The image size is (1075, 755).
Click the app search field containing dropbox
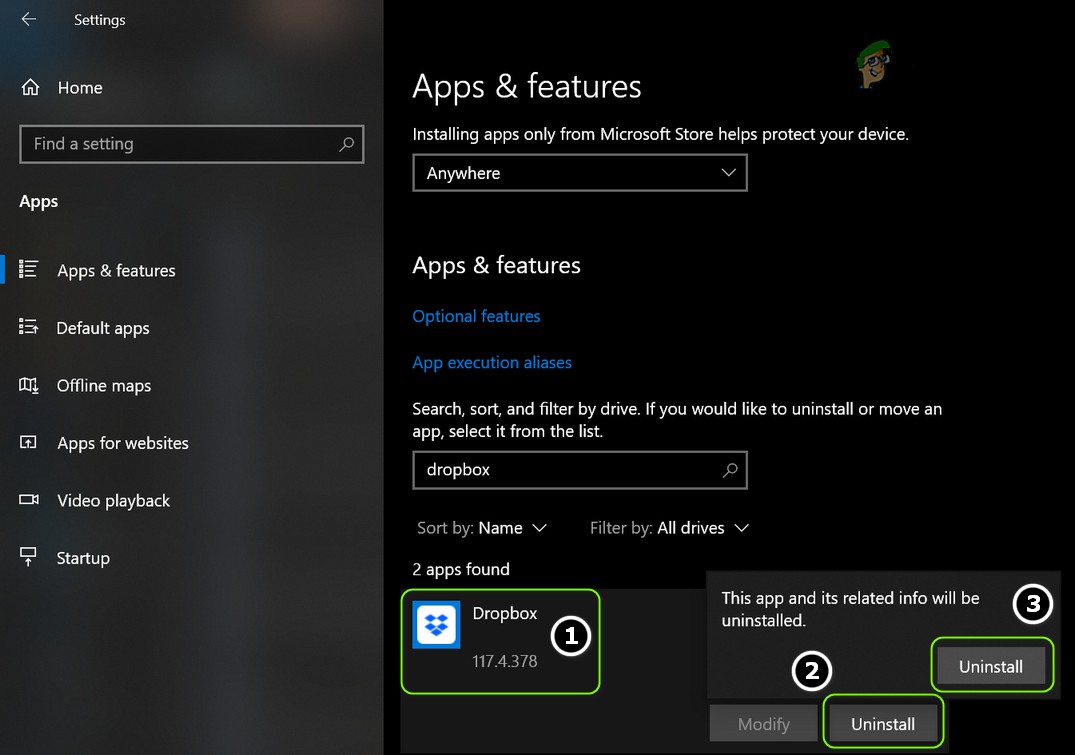point(580,470)
